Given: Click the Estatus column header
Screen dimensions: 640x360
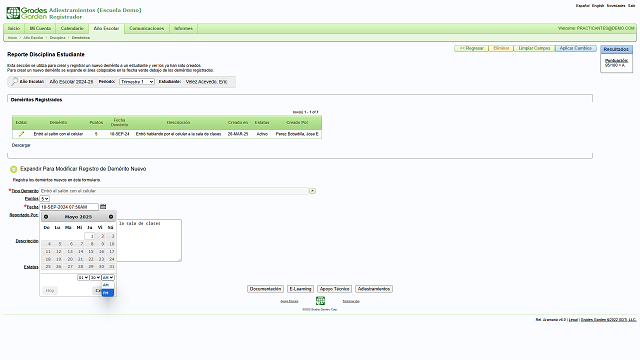Looking at the screenshot, I should point(262,122).
